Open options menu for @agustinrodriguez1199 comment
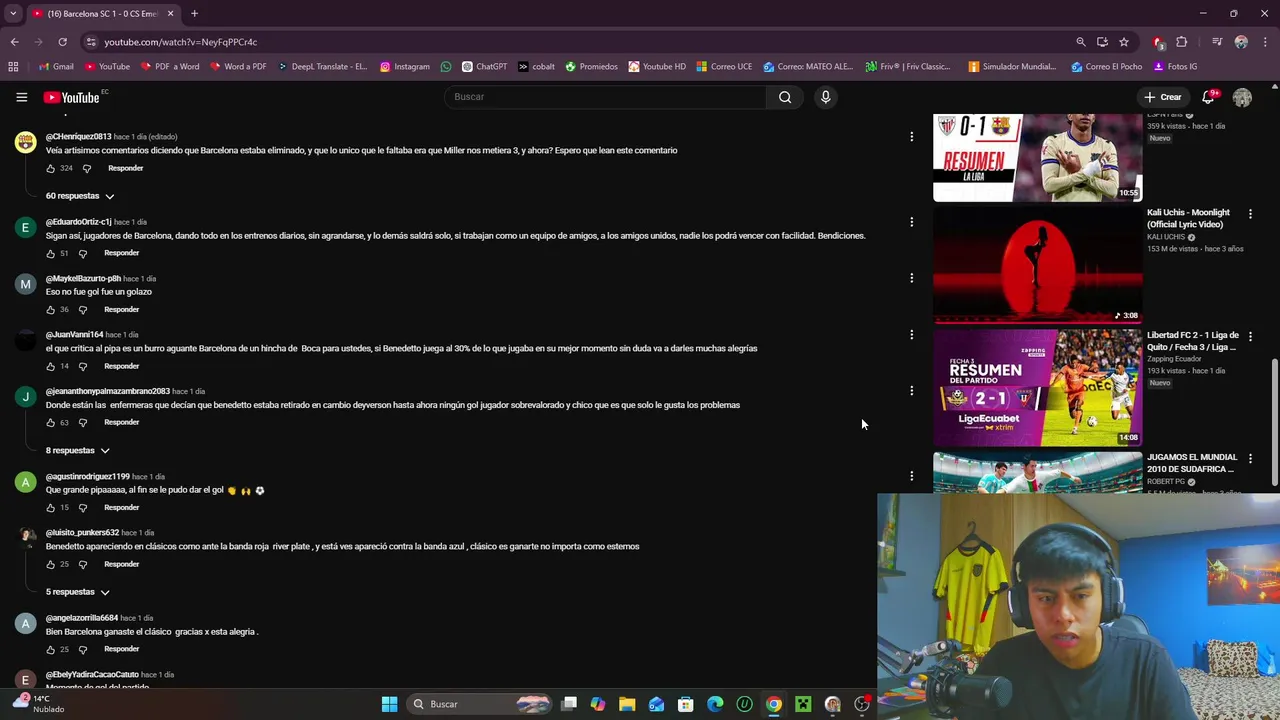Viewport: 1280px width, 720px height. (x=911, y=476)
